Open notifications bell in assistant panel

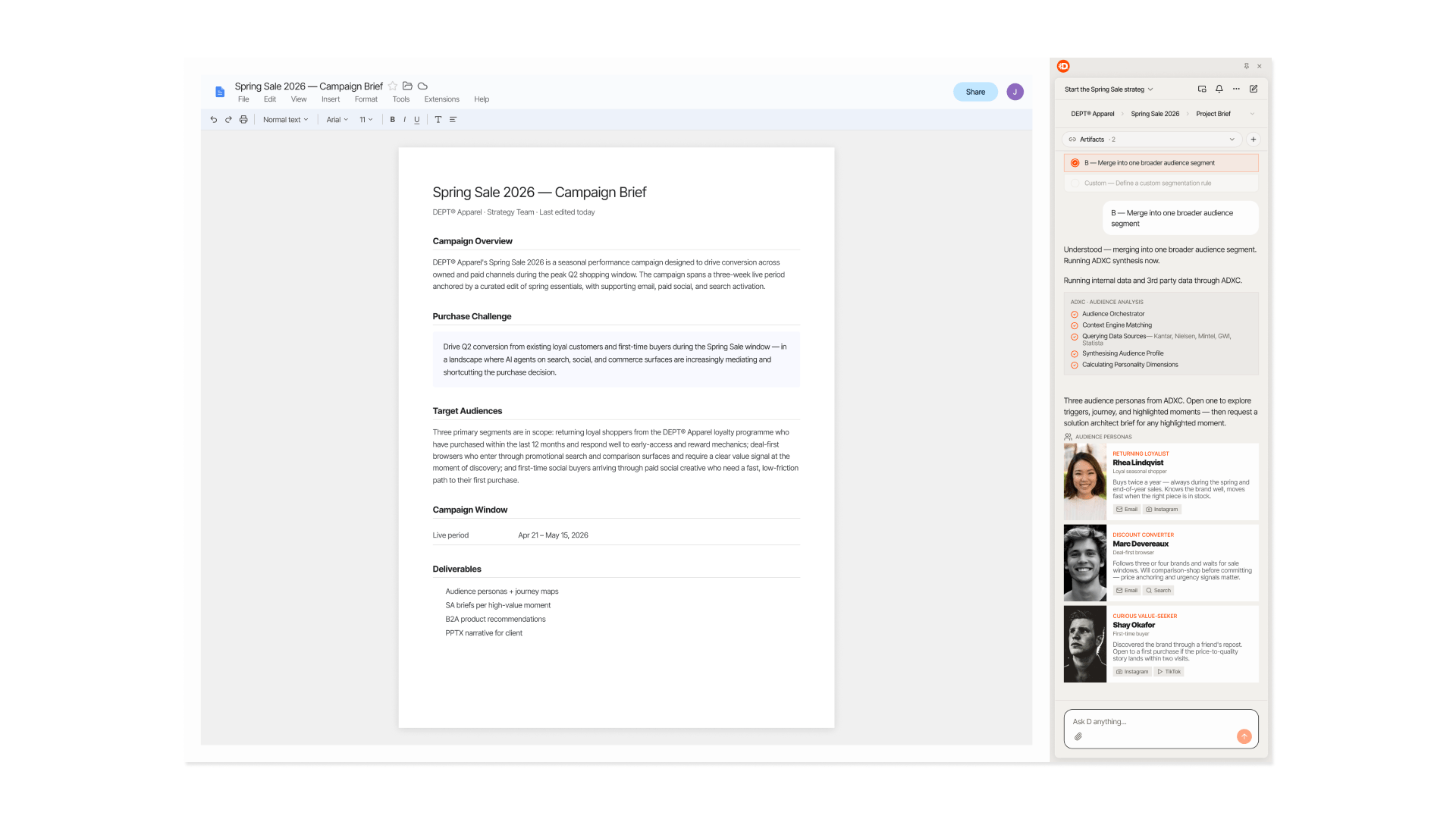(1219, 89)
